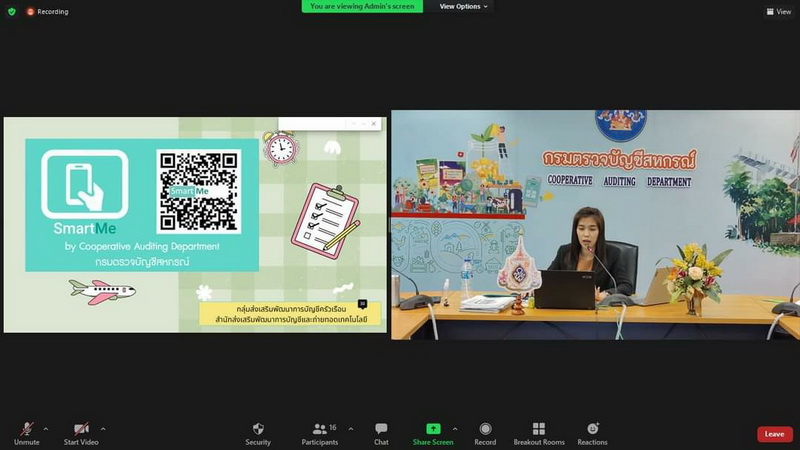Viewport: 800px width, 450px height.
Task: Open the Reactions menu
Action: pyautogui.click(x=592, y=434)
